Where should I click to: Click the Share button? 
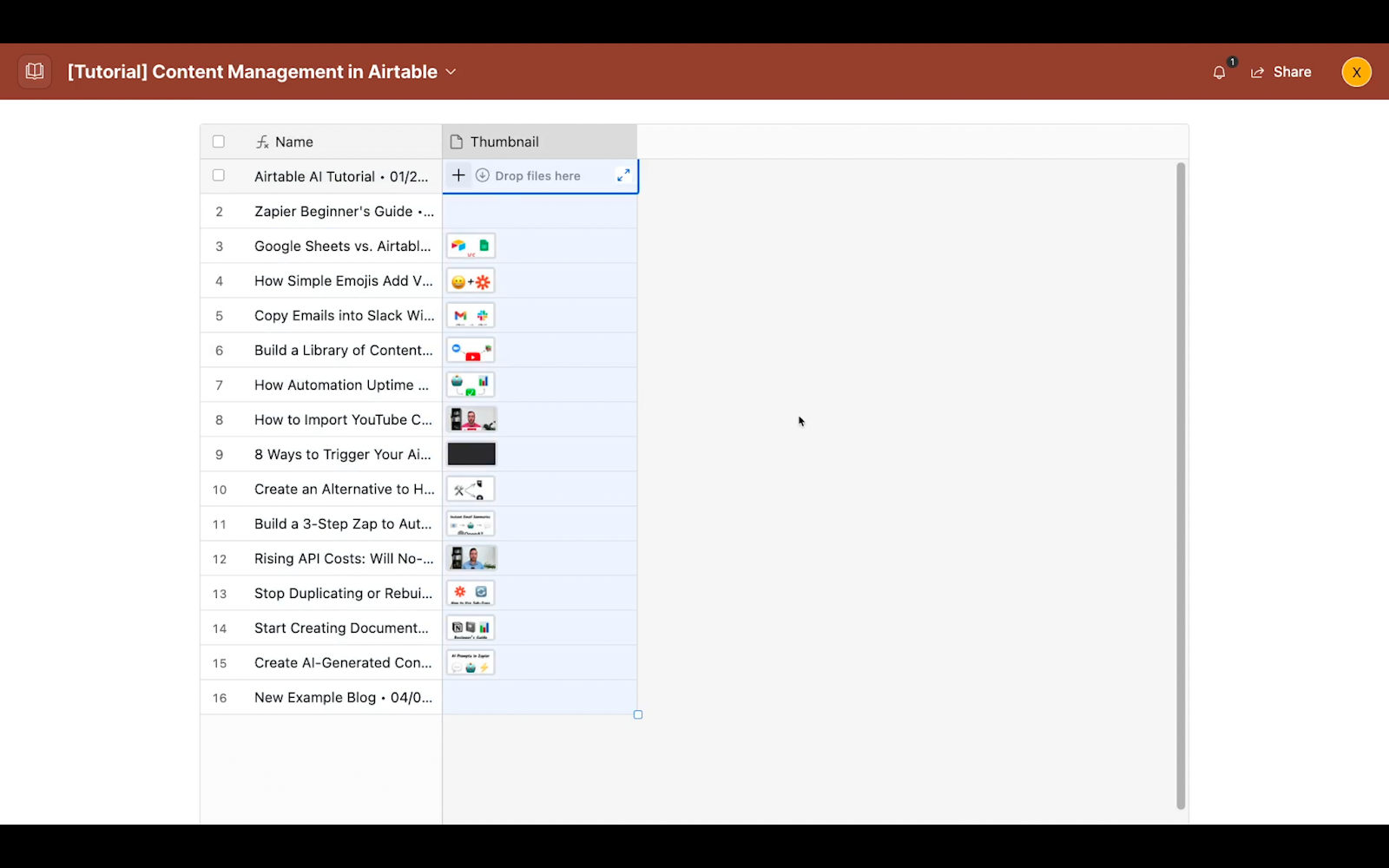(1281, 72)
